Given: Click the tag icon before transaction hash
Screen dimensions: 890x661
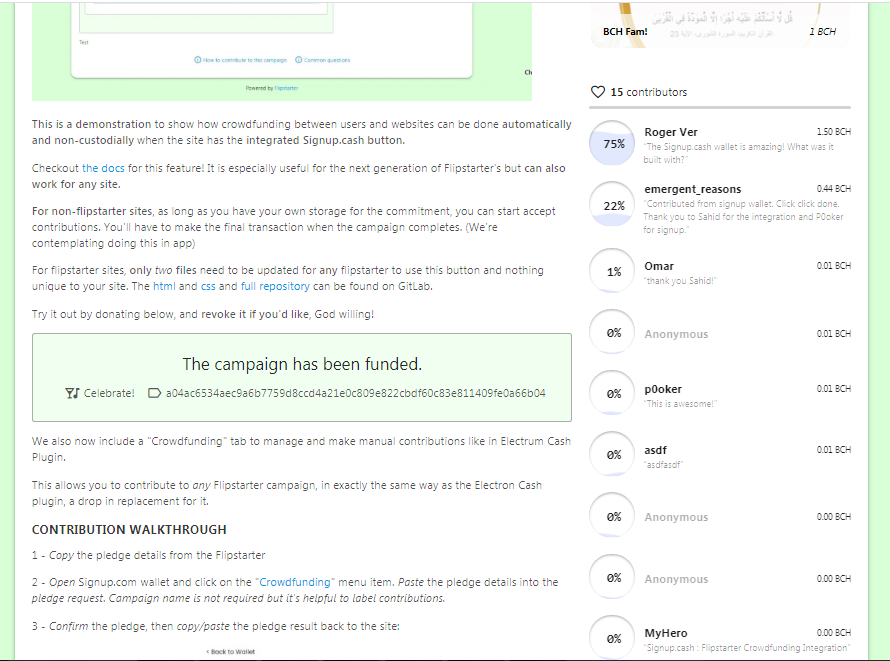Looking at the screenshot, I should click(154, 393).
